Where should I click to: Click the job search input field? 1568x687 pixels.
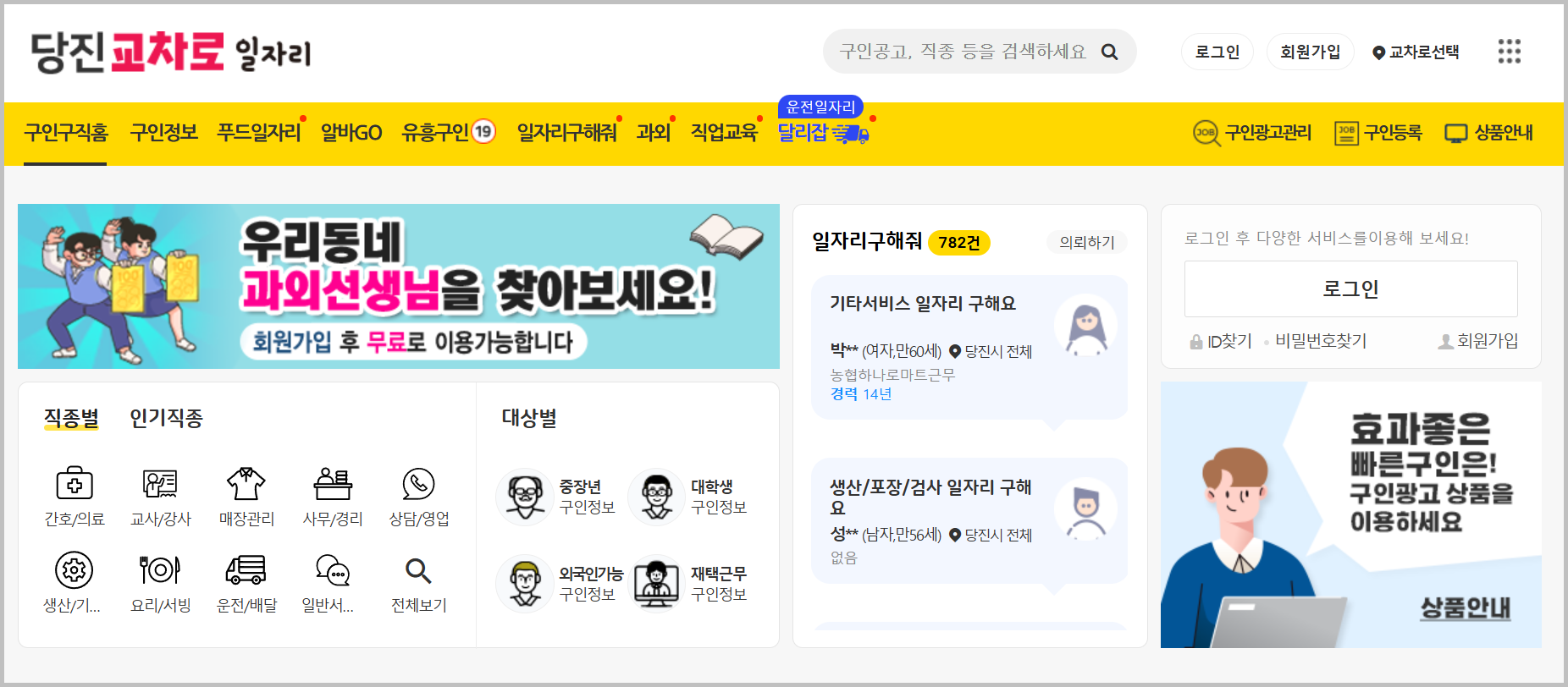click(x=963, y=52)
